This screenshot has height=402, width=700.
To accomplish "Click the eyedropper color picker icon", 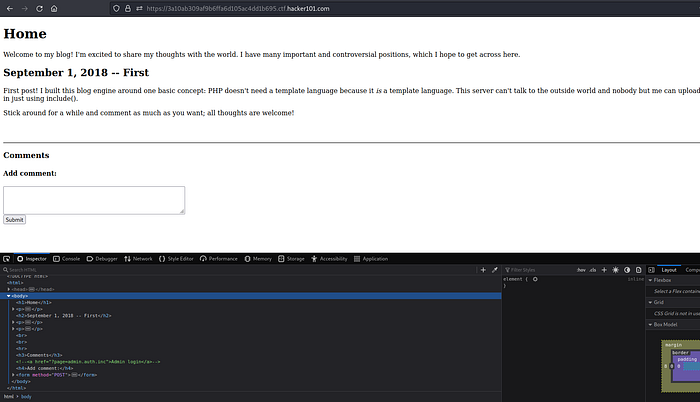I will [x=495, y=270].
